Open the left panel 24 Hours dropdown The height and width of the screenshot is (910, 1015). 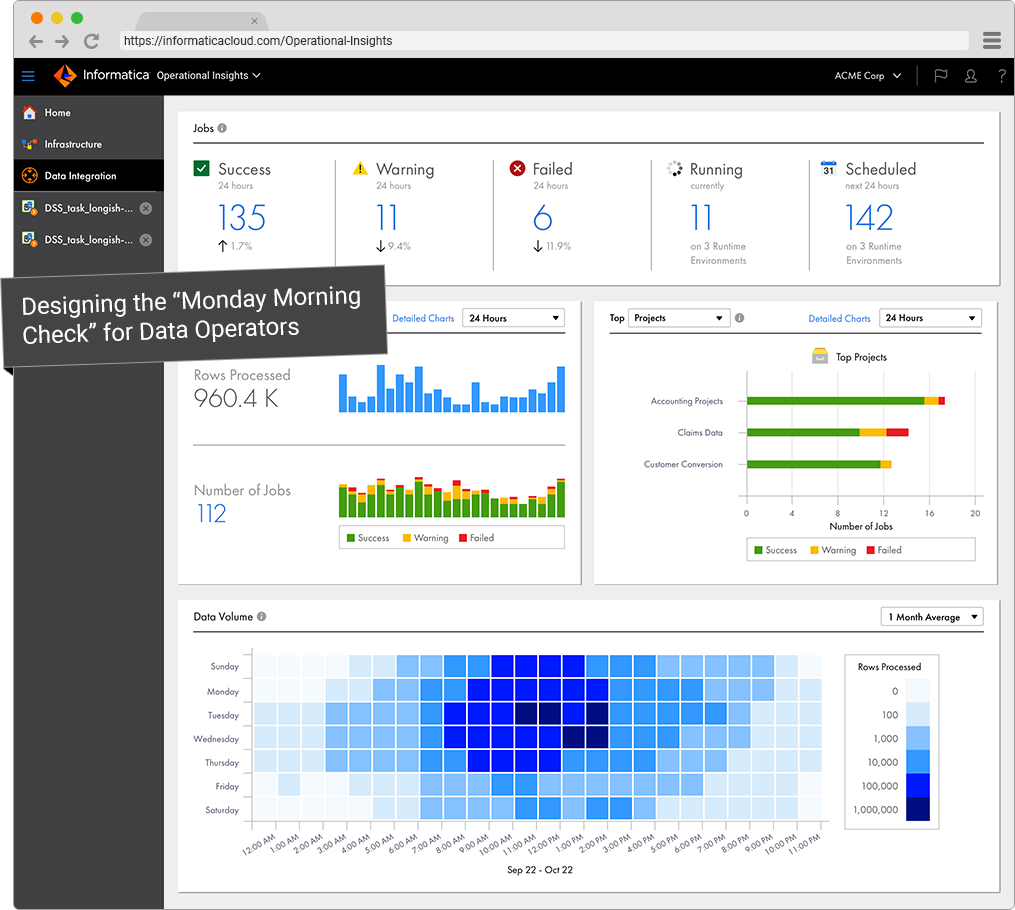click(x=513, y=318)
